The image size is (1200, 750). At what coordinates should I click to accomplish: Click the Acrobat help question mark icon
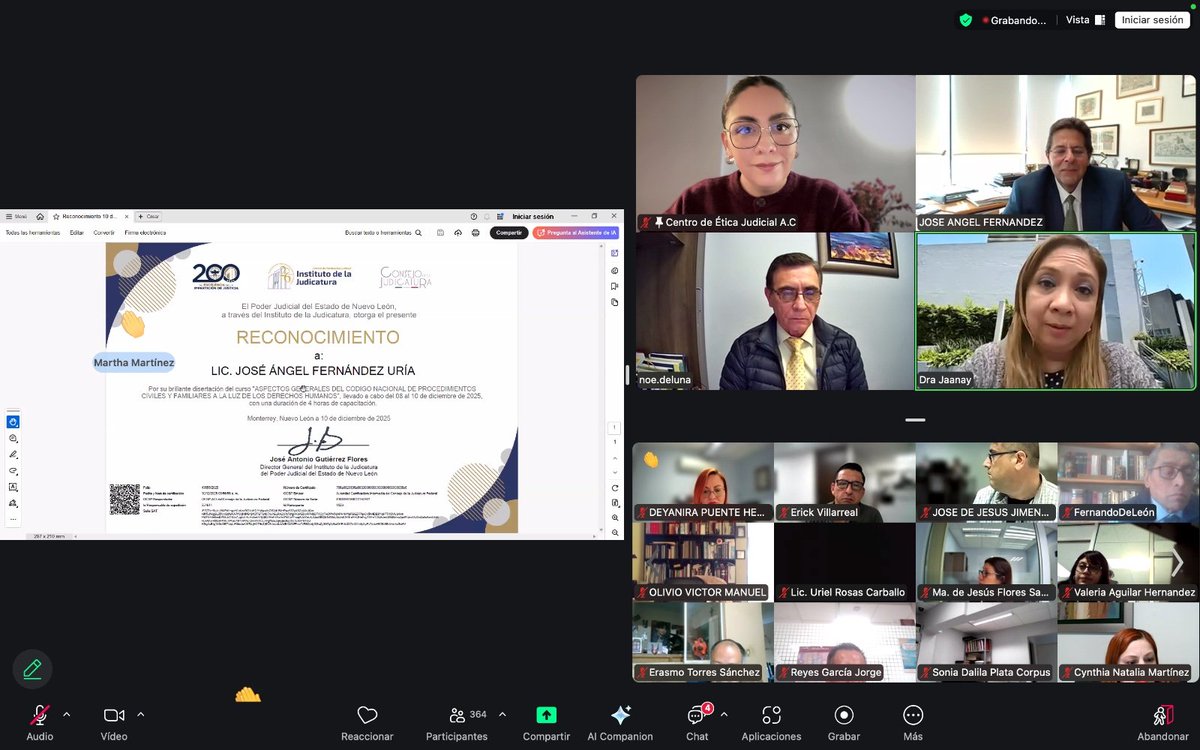pos(474,216)
